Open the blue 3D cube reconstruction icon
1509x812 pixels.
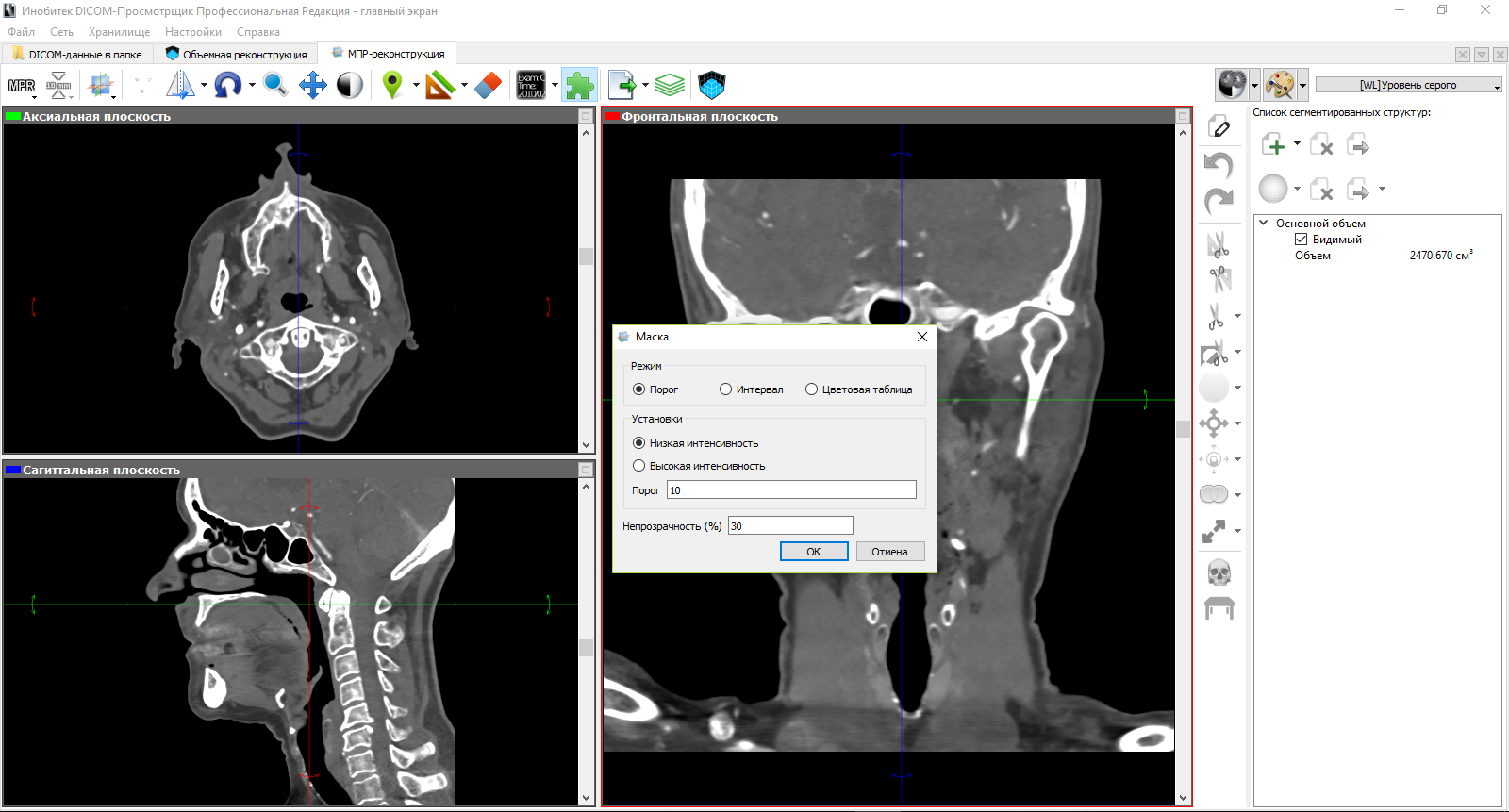click(x=712, y=85)
